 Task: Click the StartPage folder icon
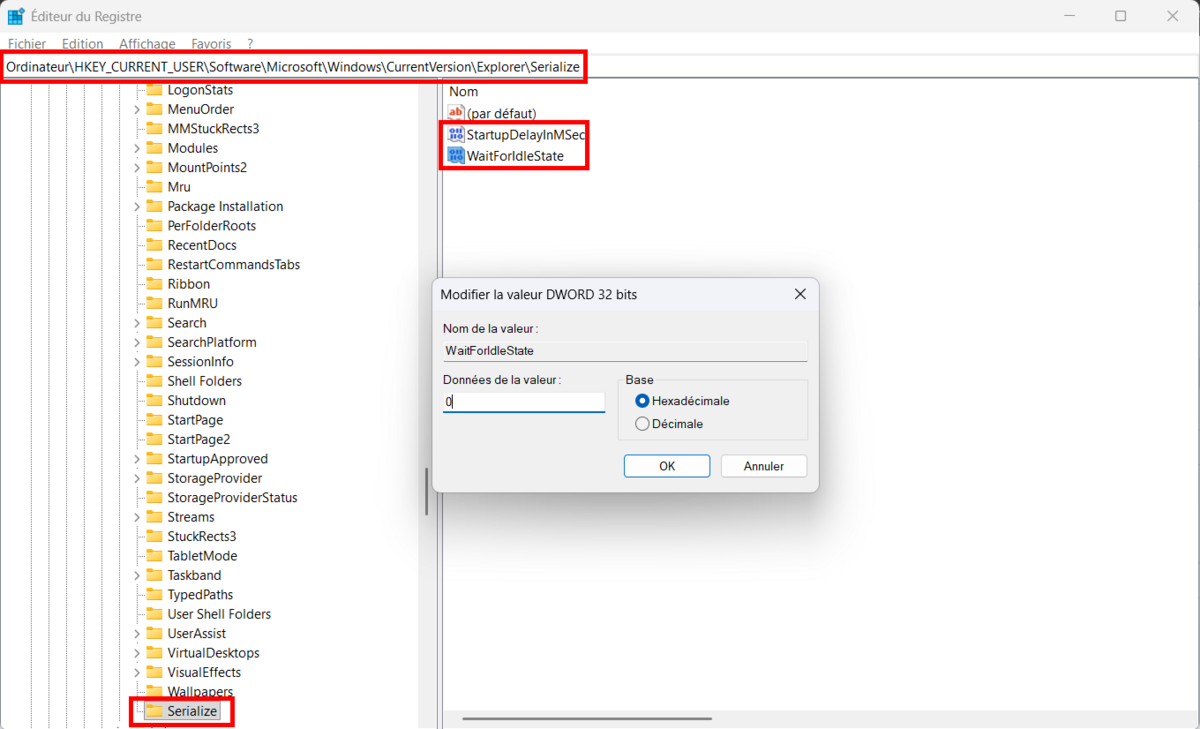[153, 420]
